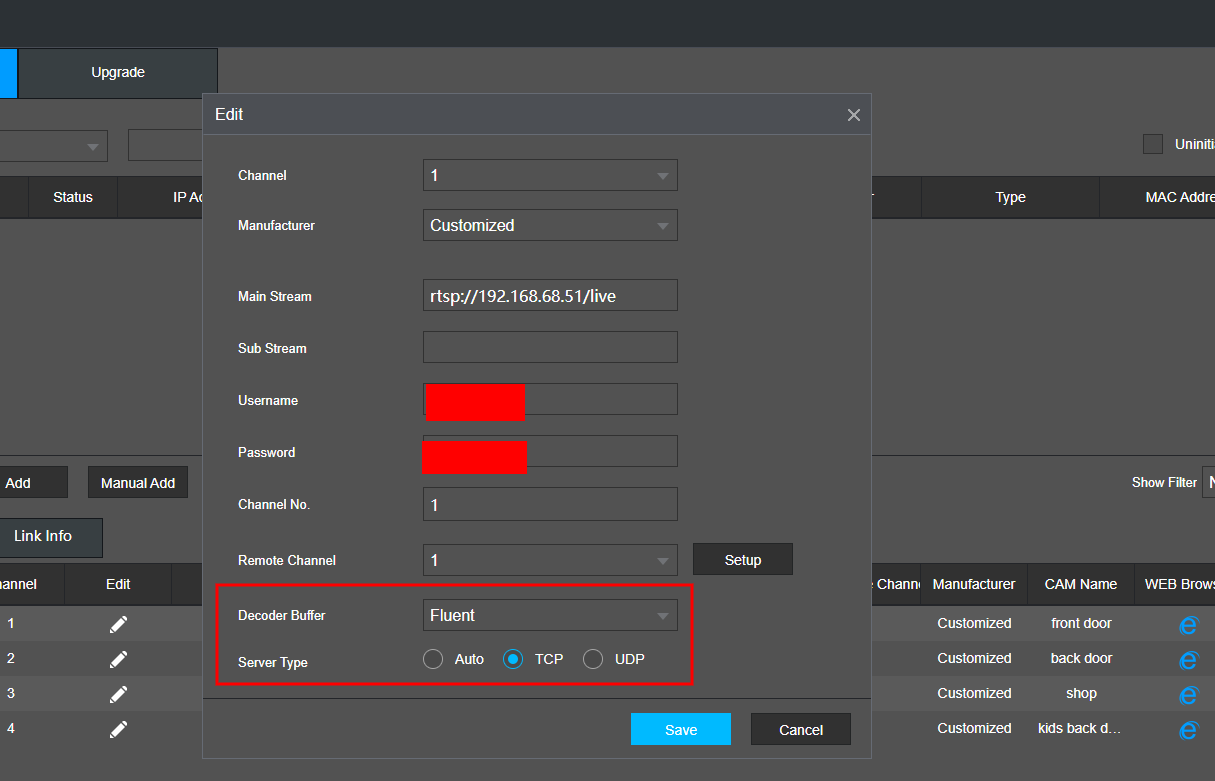Click the Manual Add button
The image size is (1215, 781).
click(138, 482)
